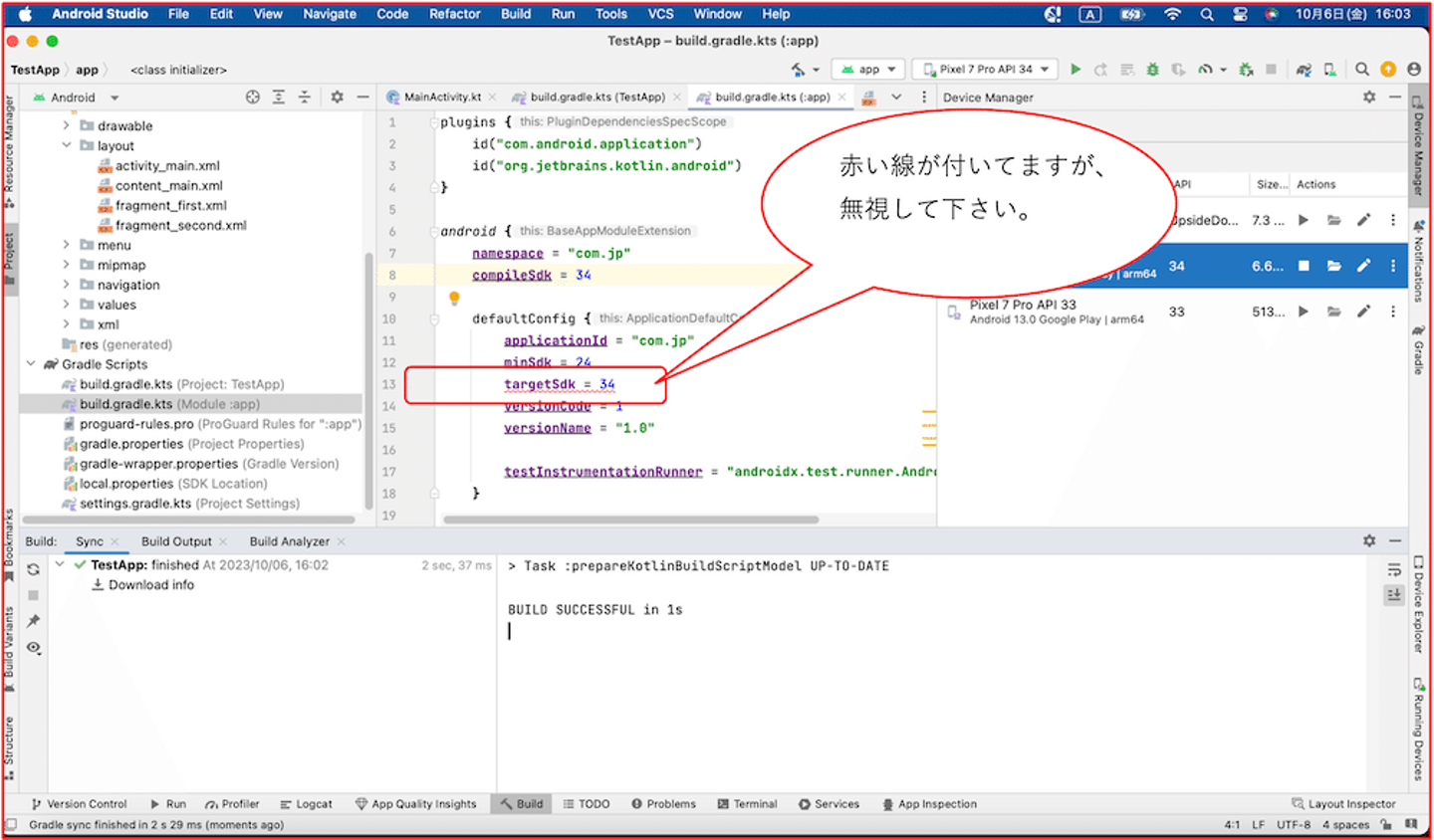Edit the Pixel 7 Pro API 33 device
The image size is (1434, 840).
[1363, 312]
